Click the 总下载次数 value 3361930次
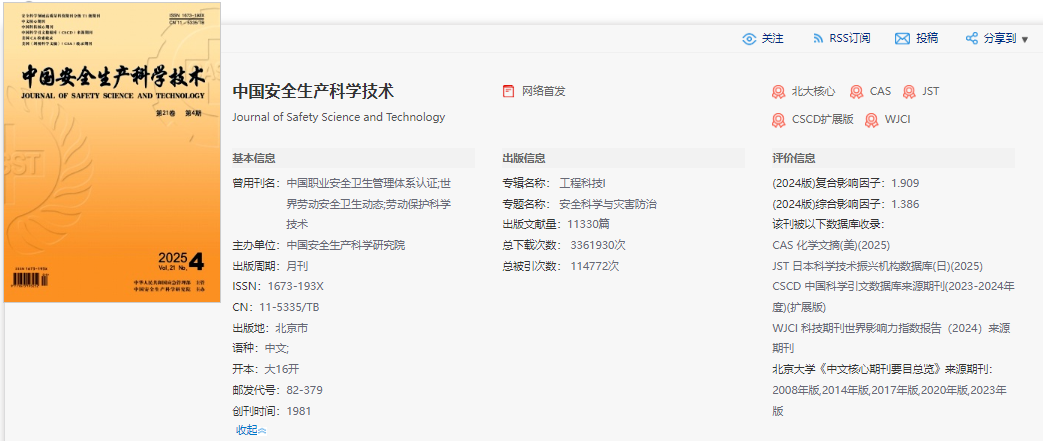Viewport: 1043px width, 441px height. [598, 245]
